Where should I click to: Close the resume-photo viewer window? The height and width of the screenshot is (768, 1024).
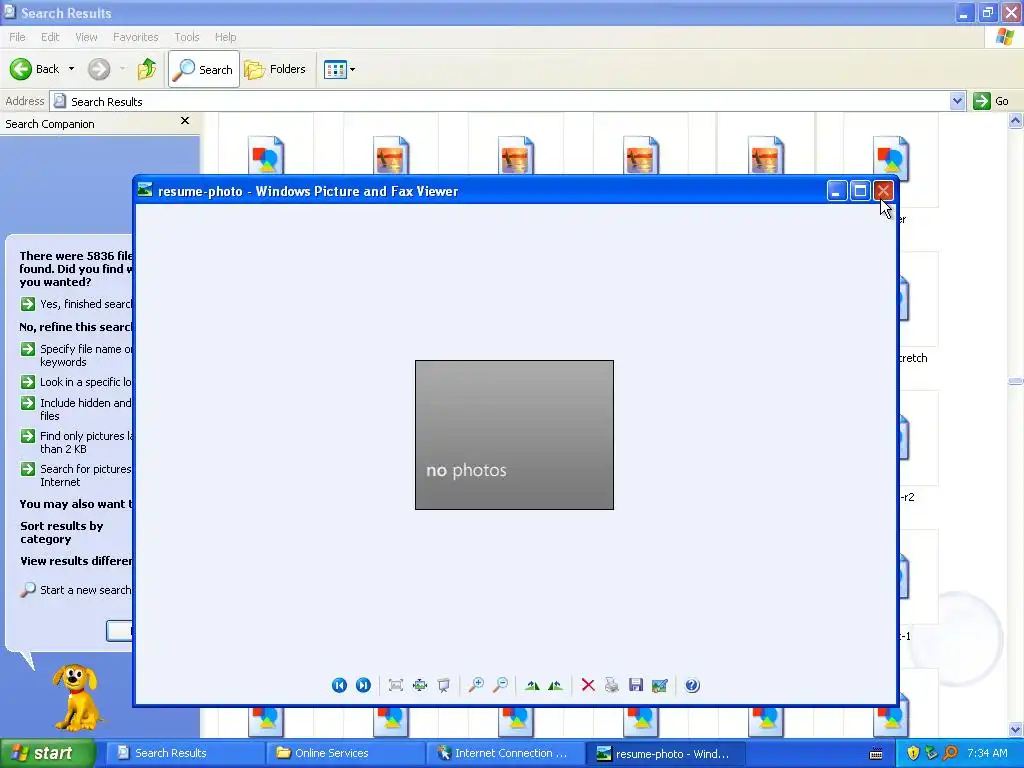coord(884,191)
